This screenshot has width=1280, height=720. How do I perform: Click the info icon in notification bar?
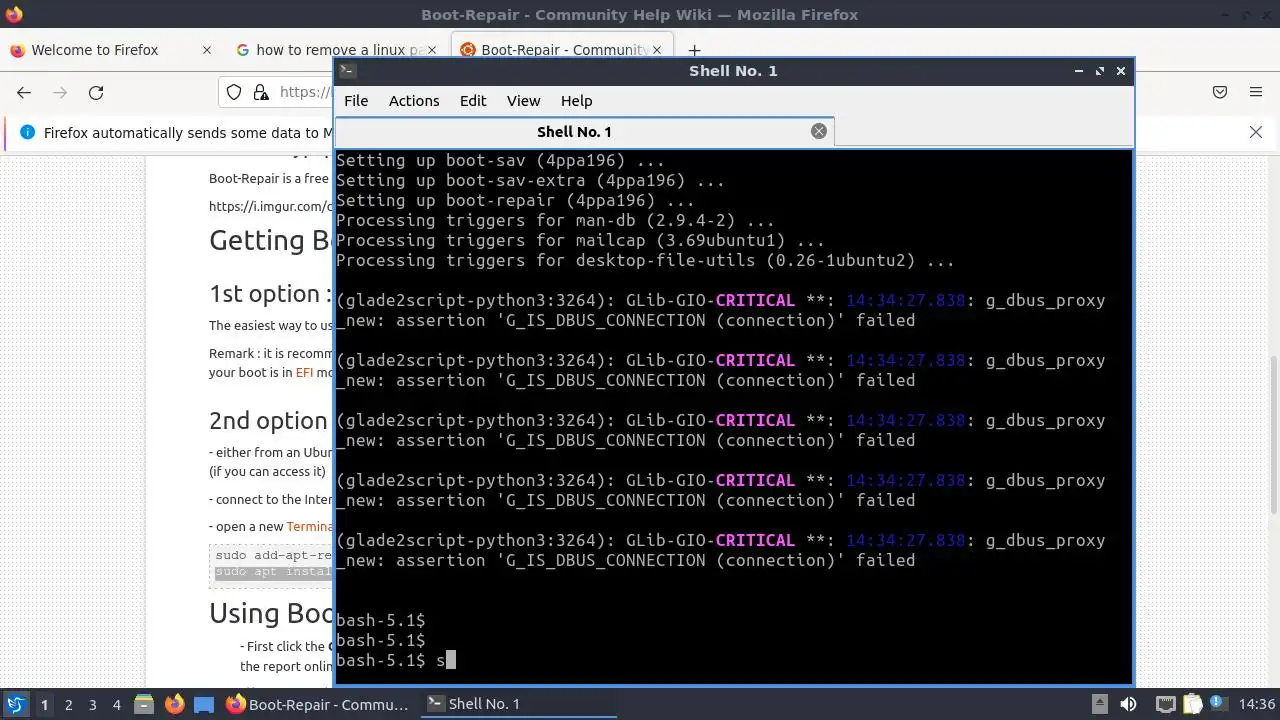click(x=27, y=132)
